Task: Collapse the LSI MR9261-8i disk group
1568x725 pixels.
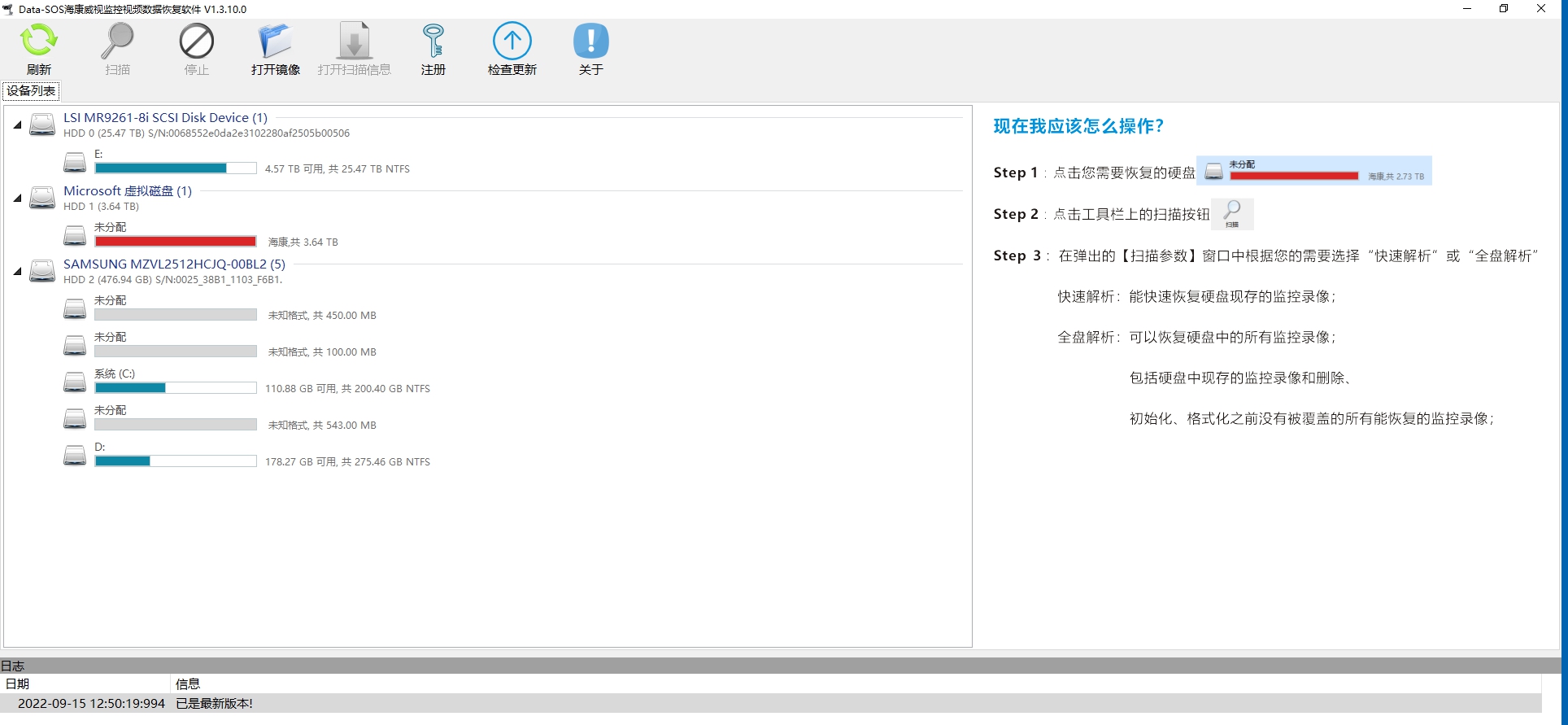Action: 17,124
